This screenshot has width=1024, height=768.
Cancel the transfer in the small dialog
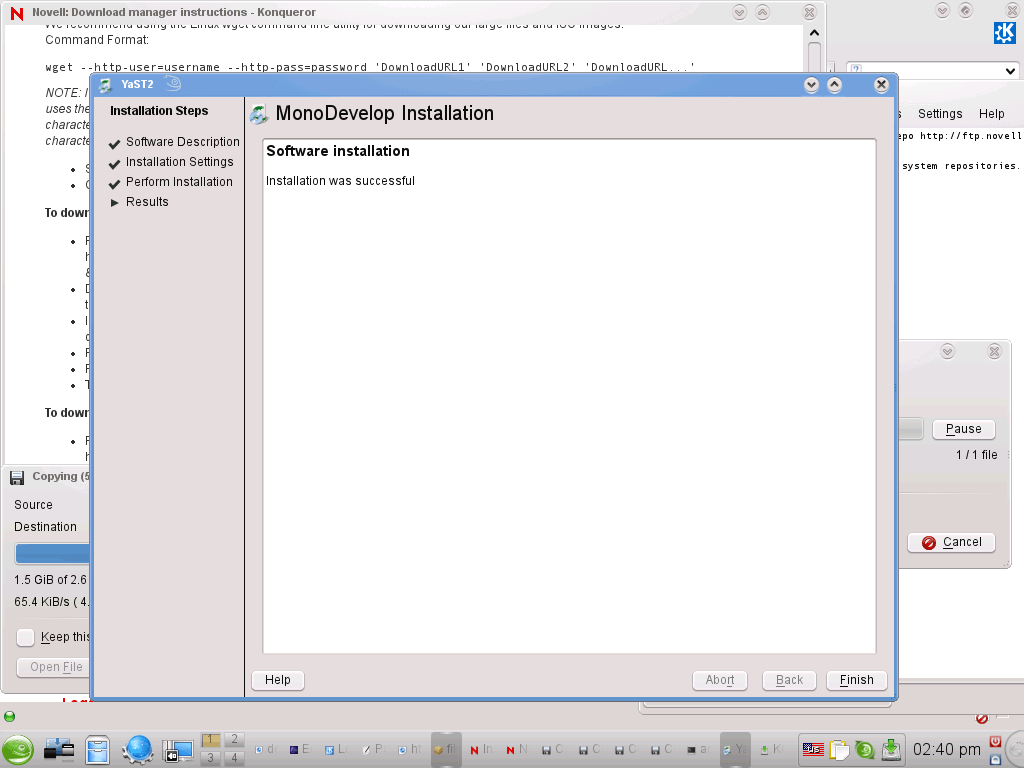pos(952,543)
